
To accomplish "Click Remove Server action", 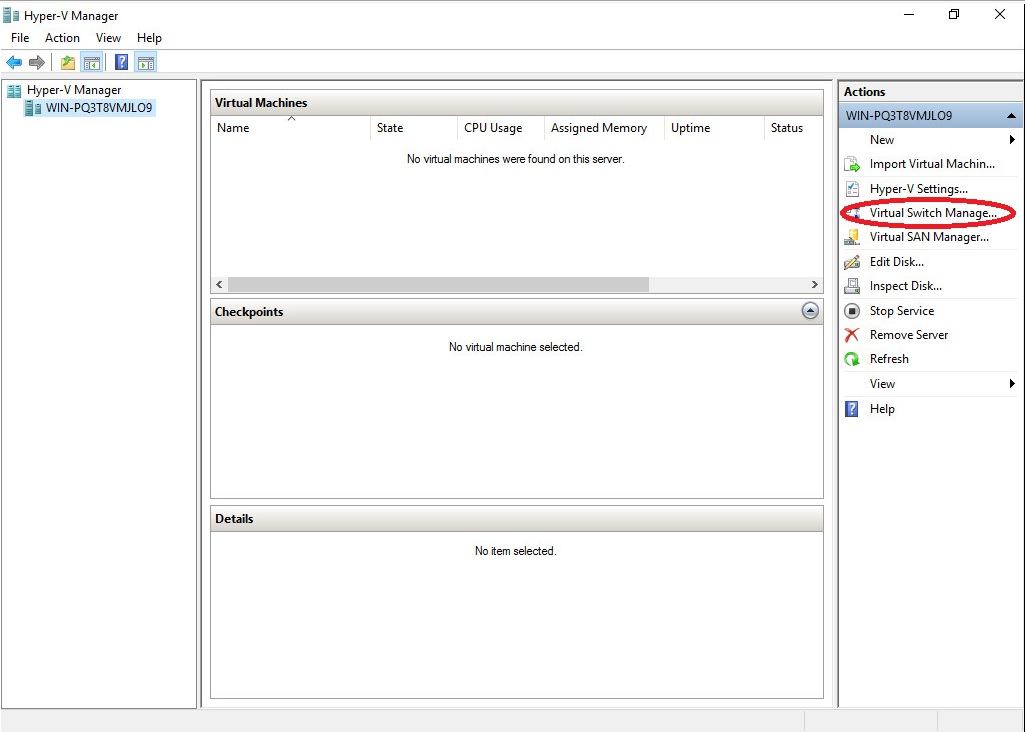I will coord(909,335).
